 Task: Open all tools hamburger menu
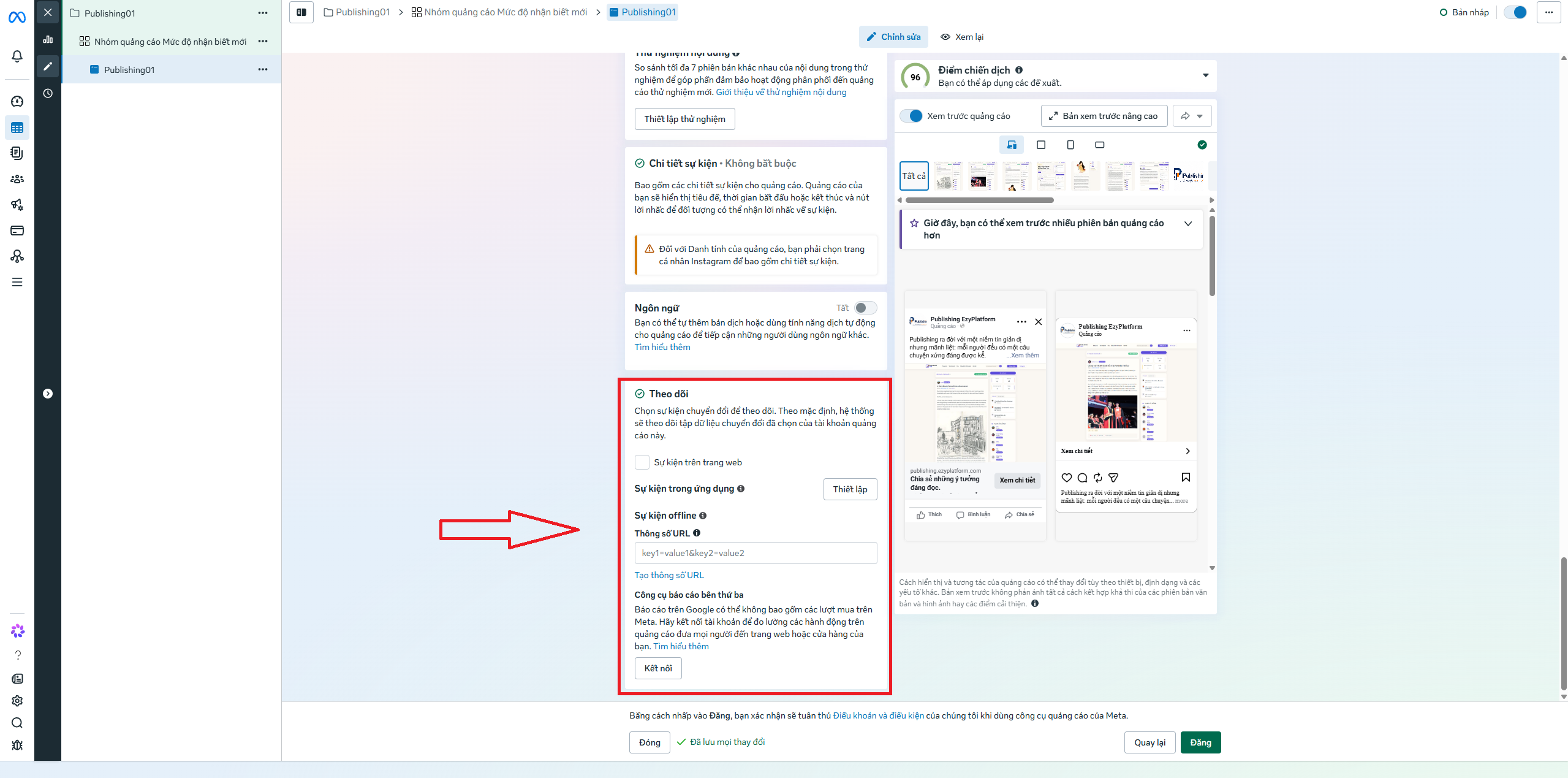[x=17, y=282]
